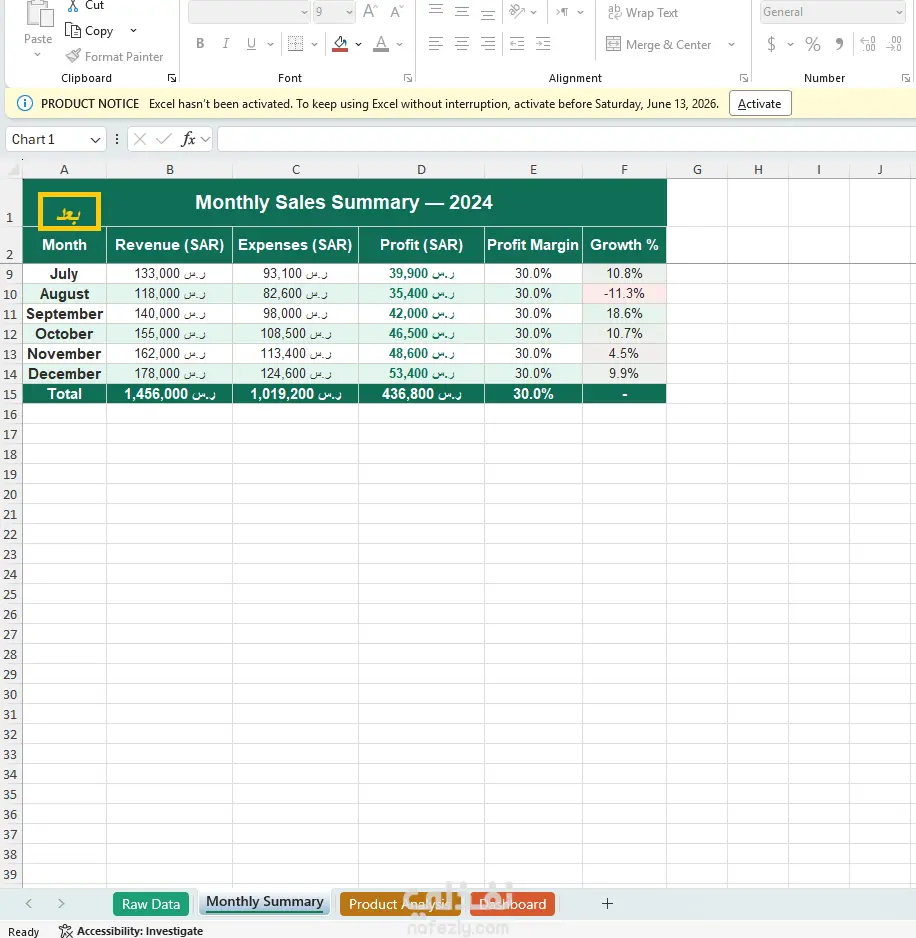The image size is (916, 938).
Task: Click the Cut scissors icon
Action: tap(73, 6)
